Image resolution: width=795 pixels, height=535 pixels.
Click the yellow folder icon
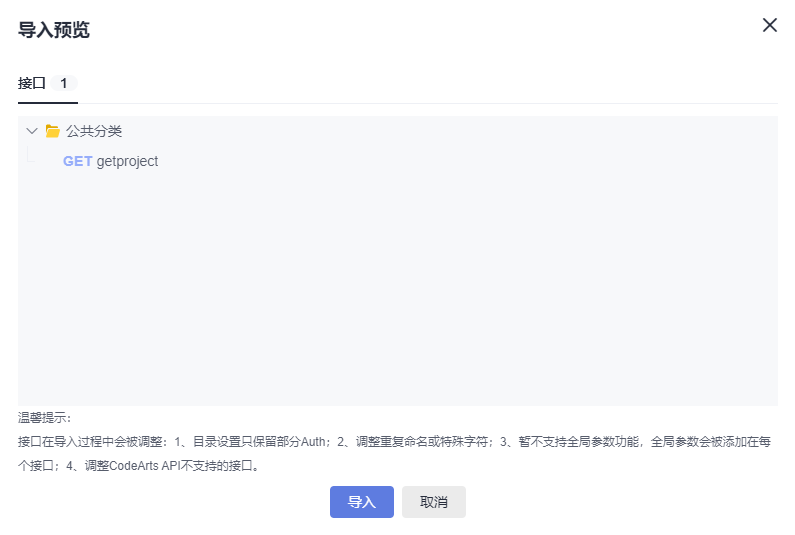point(53,131)
